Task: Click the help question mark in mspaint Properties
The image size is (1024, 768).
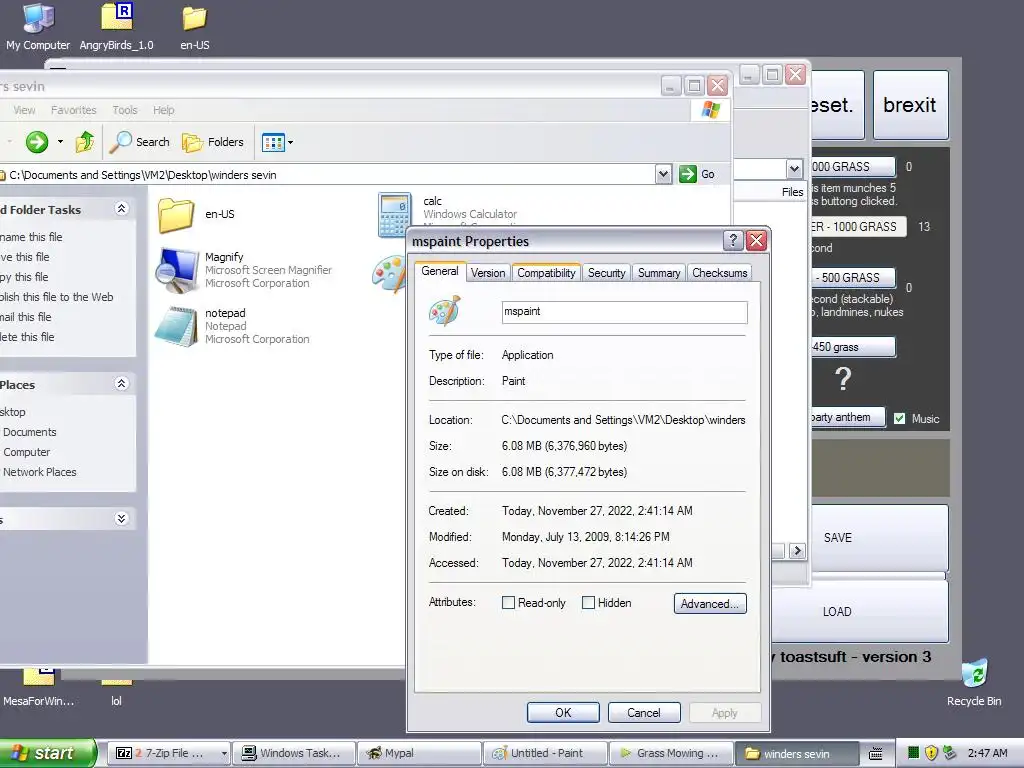Action: point(733,240)
